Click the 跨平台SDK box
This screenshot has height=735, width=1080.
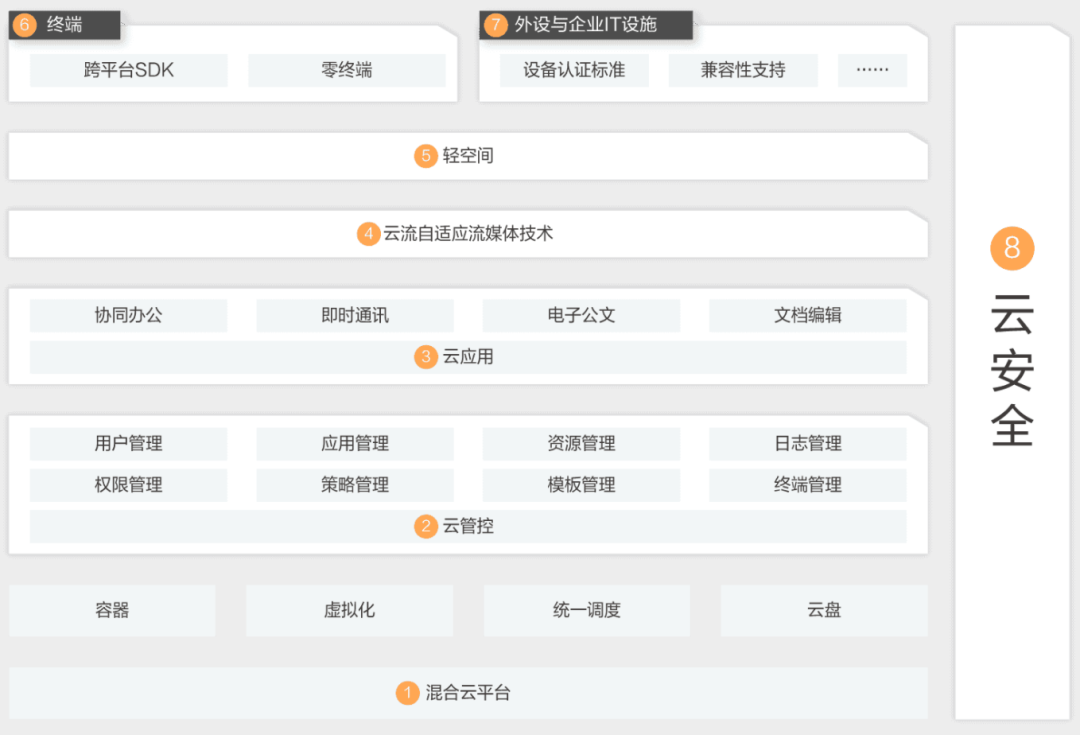pyautogui.click(x=129, y=70)
